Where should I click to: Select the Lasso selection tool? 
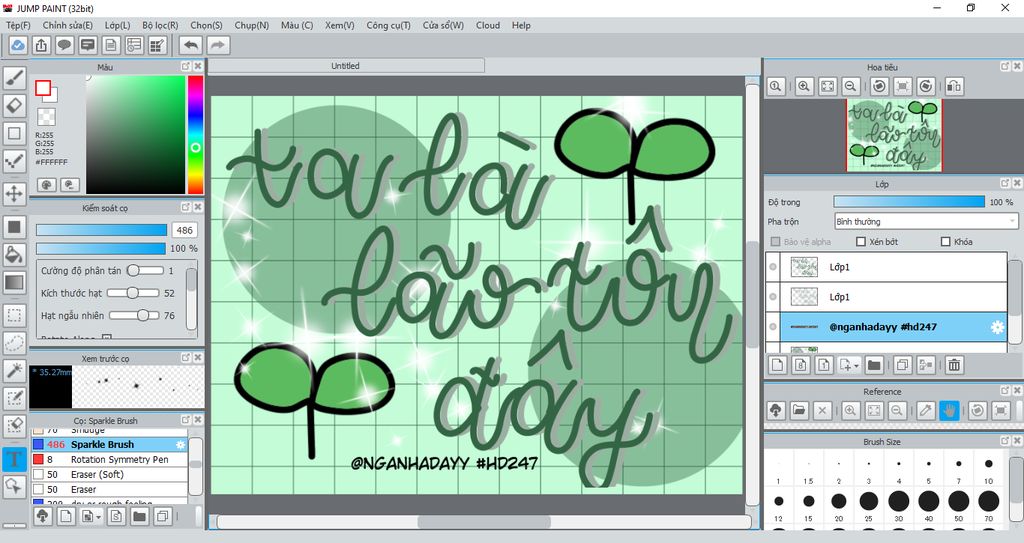click(14, 342)
